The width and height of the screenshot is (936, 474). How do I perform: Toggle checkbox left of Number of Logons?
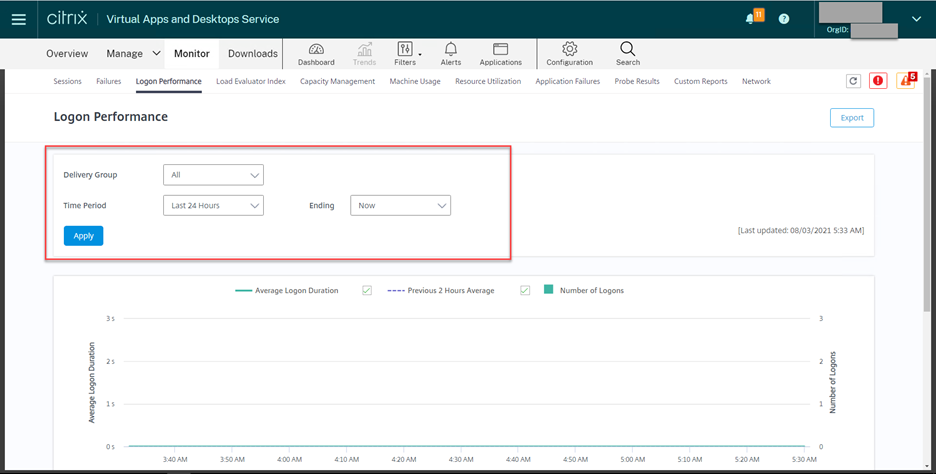coord(526,290)
